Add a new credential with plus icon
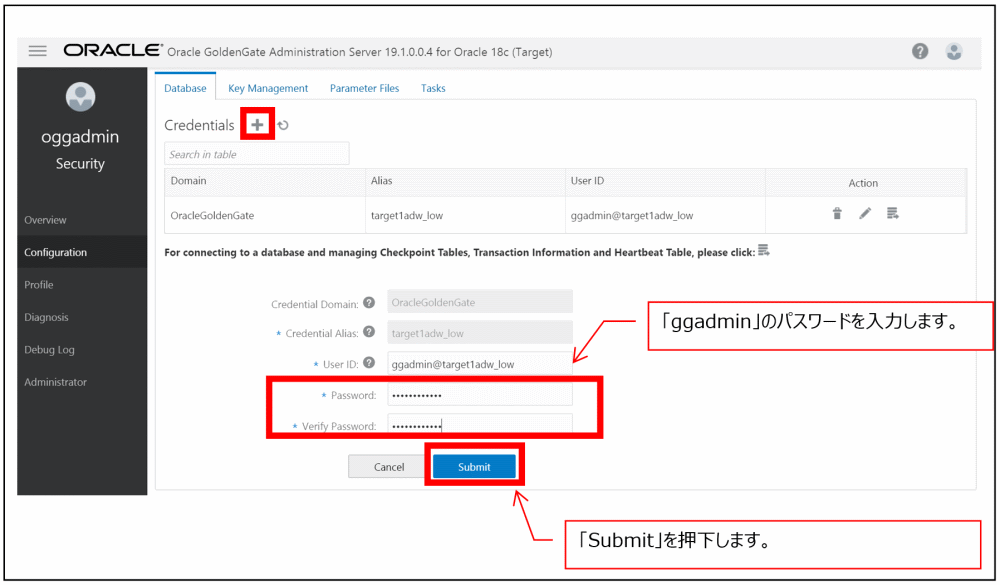 click(257, 124)
